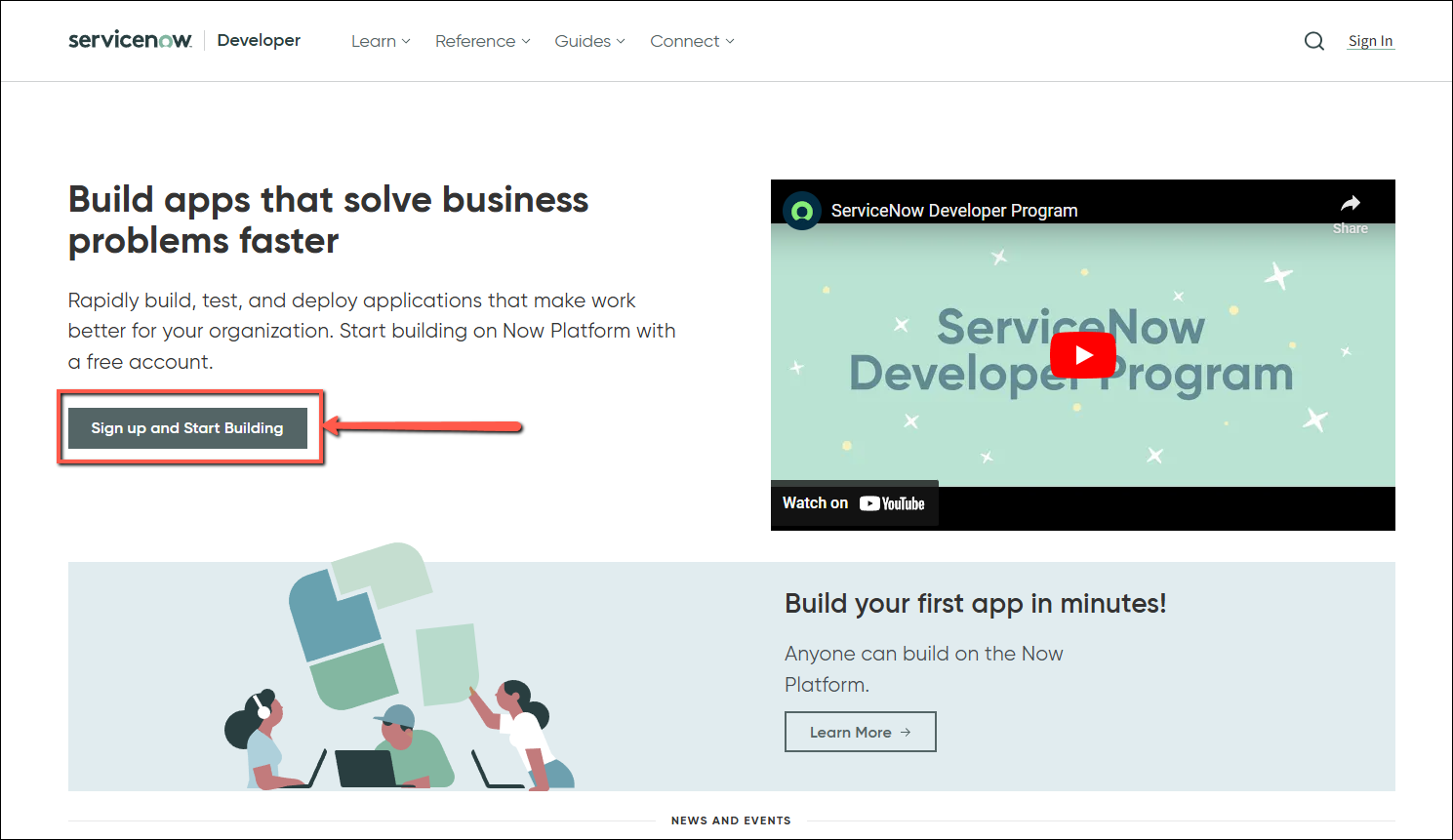This screenshot has height=840, width=1453.
Task: Expand the Reference menu
Action: (475, 41)
